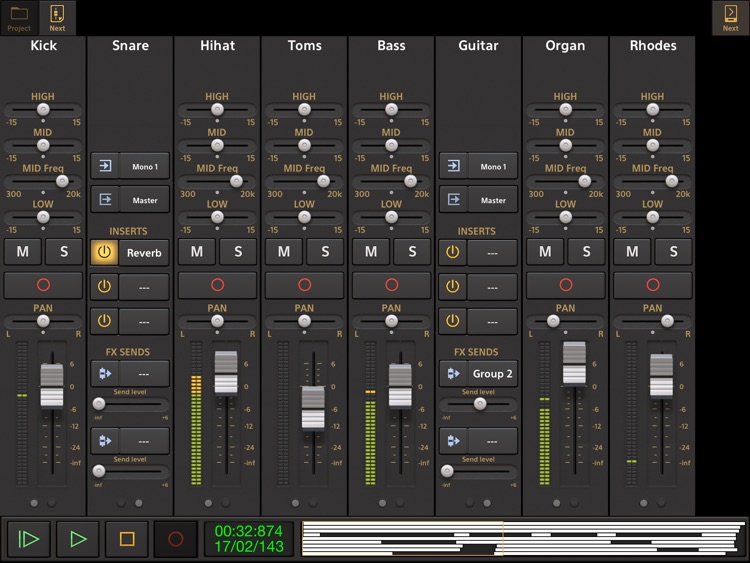Screen dimensions: 750x563
Task: Mute the Bass channel
Action: click(371, 252)
